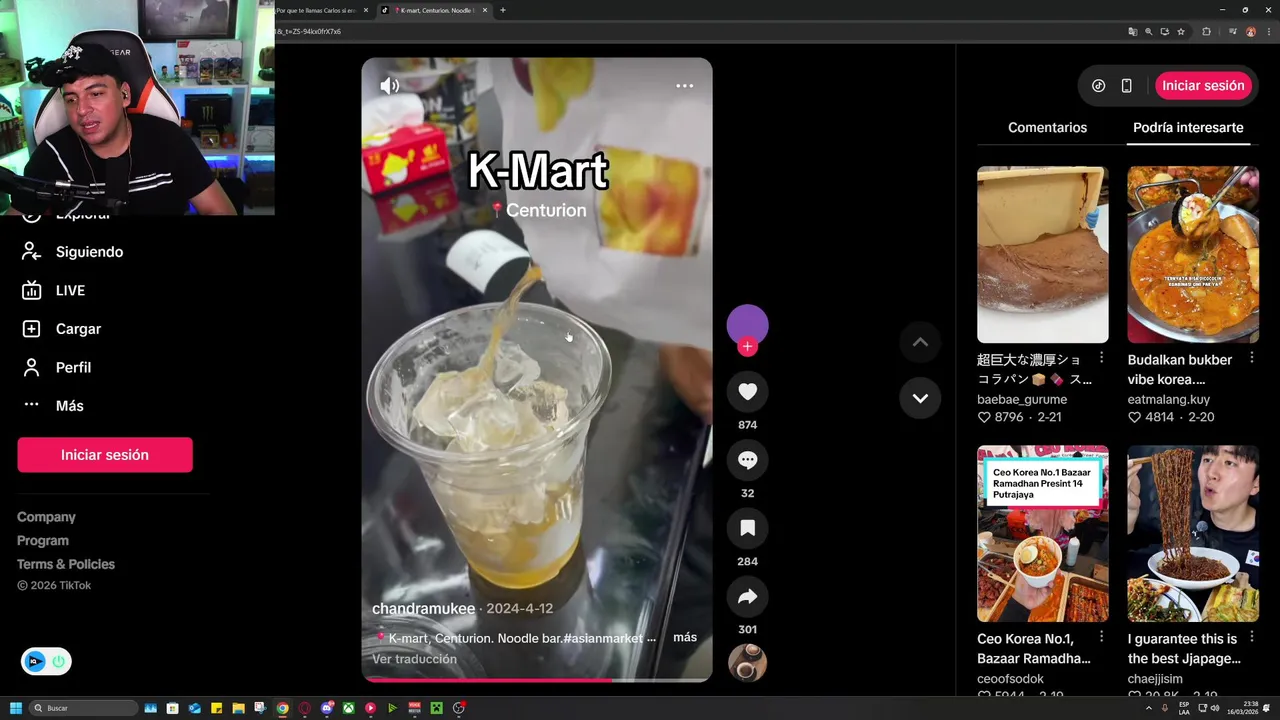
Task: Open Opera GX from the taskbar
Action: (x=305, y=708)
